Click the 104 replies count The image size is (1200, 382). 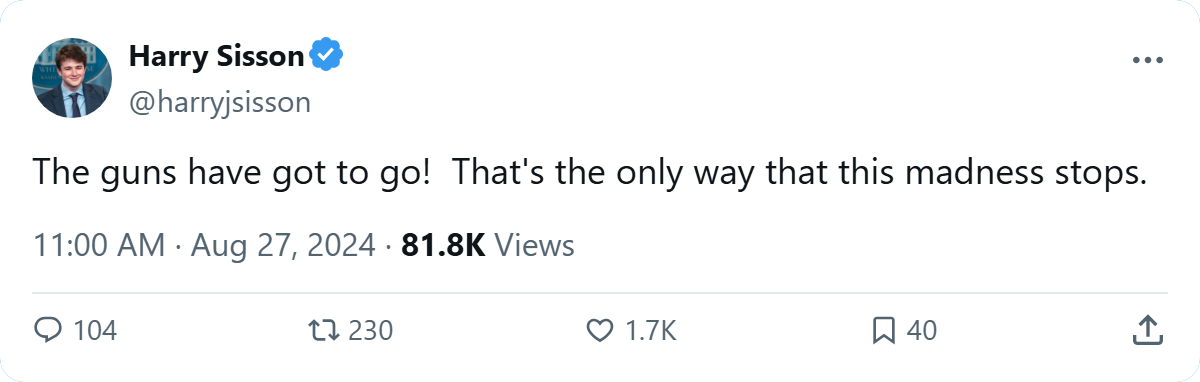pos(95,330)
